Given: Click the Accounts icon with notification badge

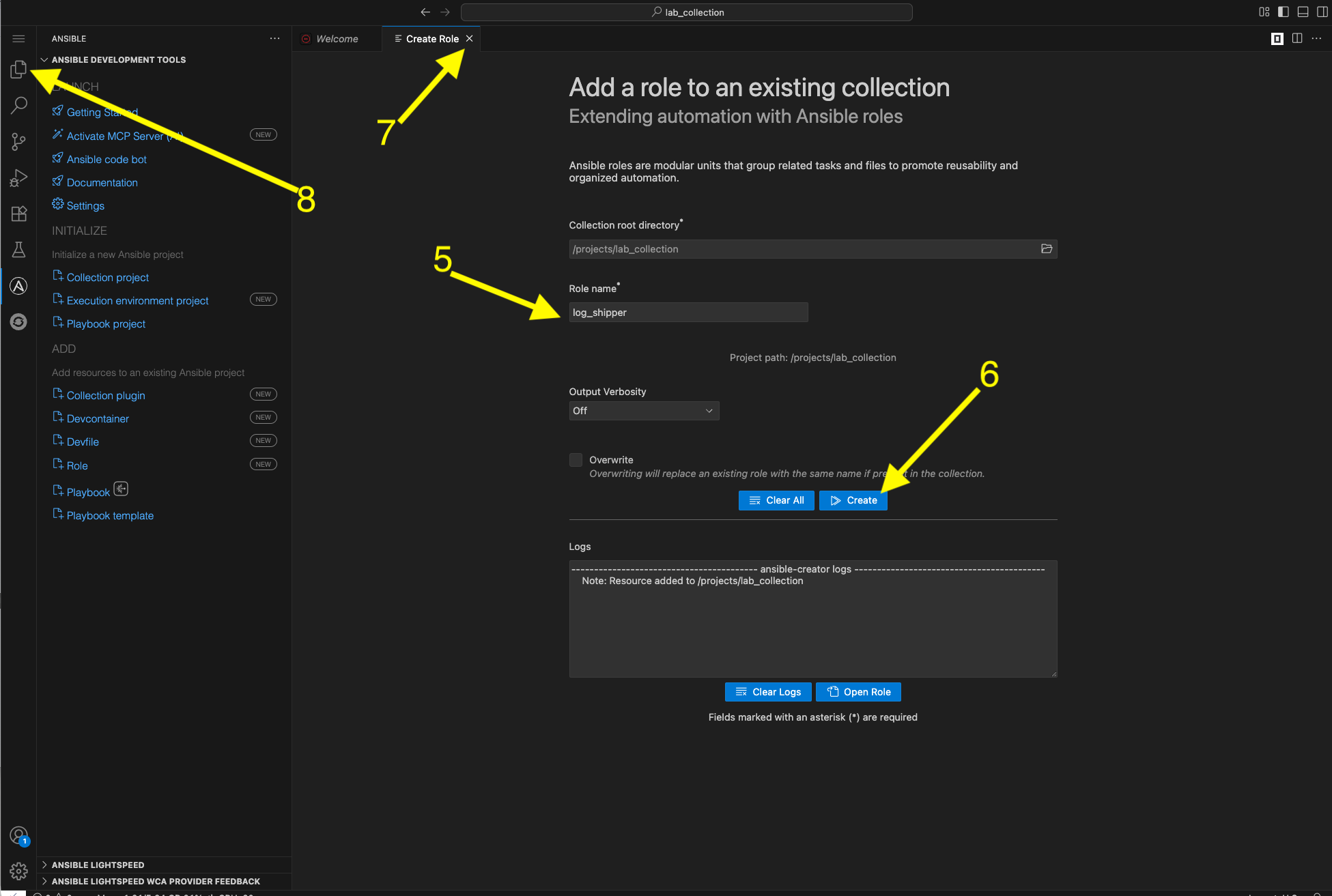Looking at the screenshot, I should point(18,835).
